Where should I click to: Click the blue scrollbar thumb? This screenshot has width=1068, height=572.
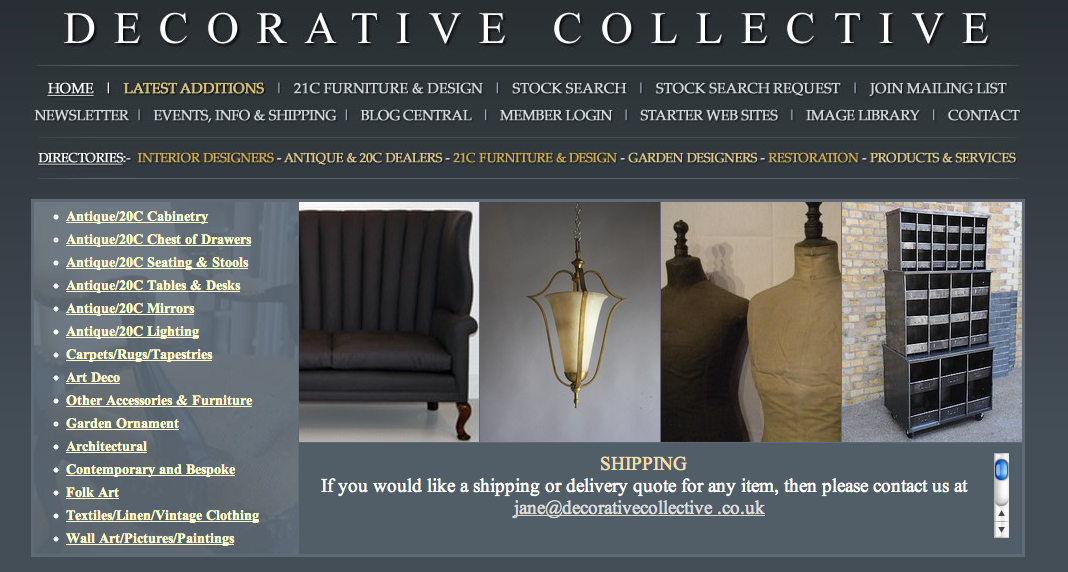[x=1001, y=470]
